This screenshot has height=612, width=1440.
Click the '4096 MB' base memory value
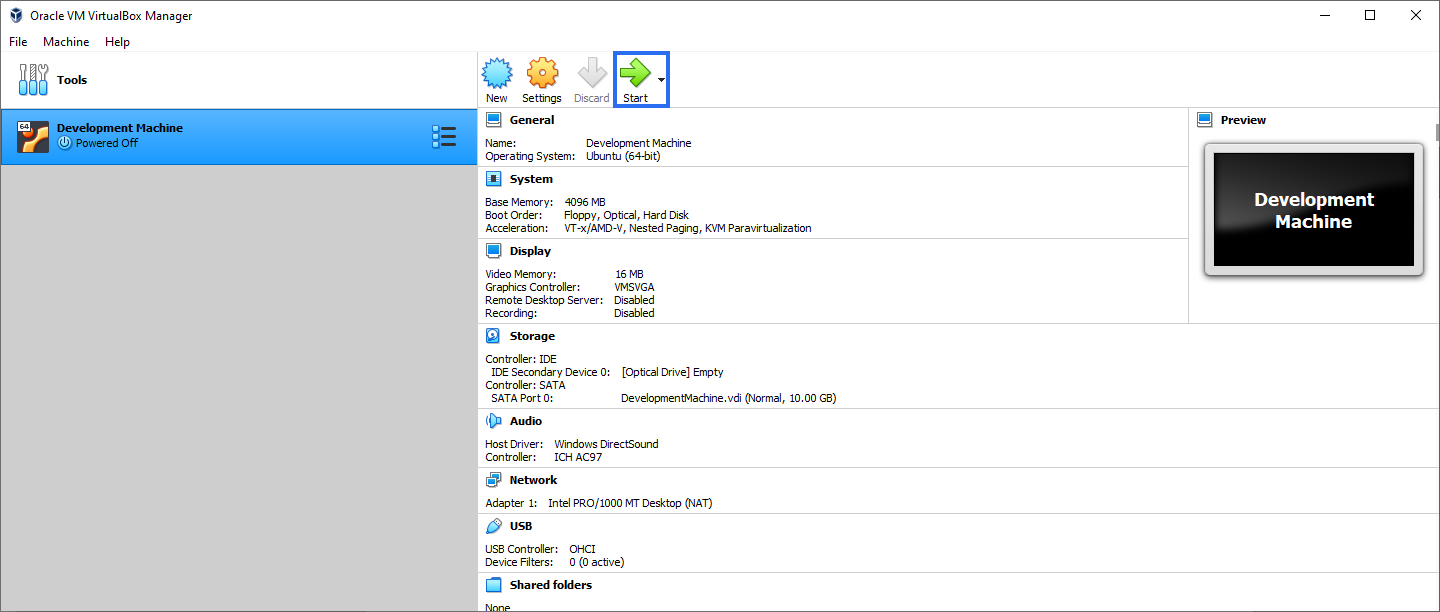[x=585, y=202]
